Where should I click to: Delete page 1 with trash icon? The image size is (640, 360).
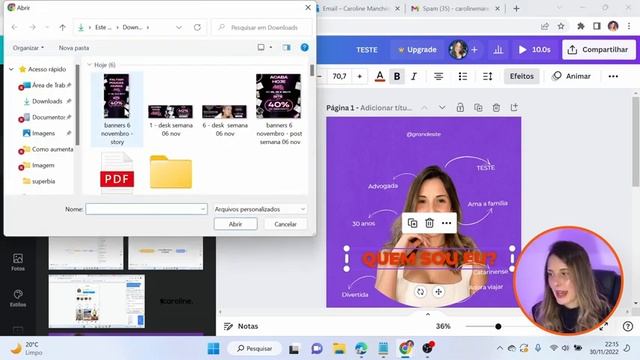click(x=496, y=107)
